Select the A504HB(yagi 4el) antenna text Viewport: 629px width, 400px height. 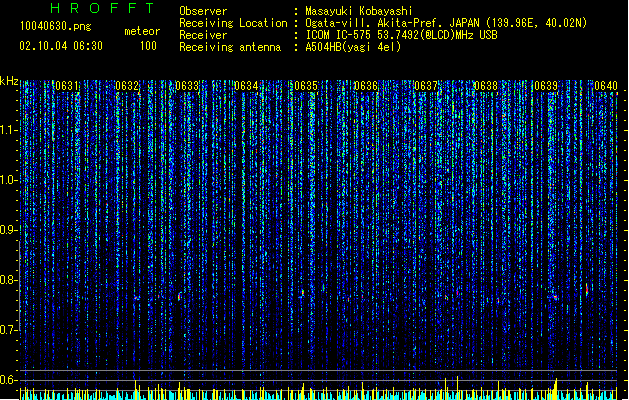tap(353, 47)
